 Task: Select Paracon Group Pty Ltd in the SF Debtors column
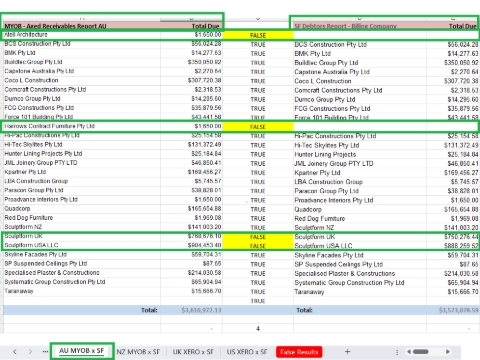click(x=326, y=191)
